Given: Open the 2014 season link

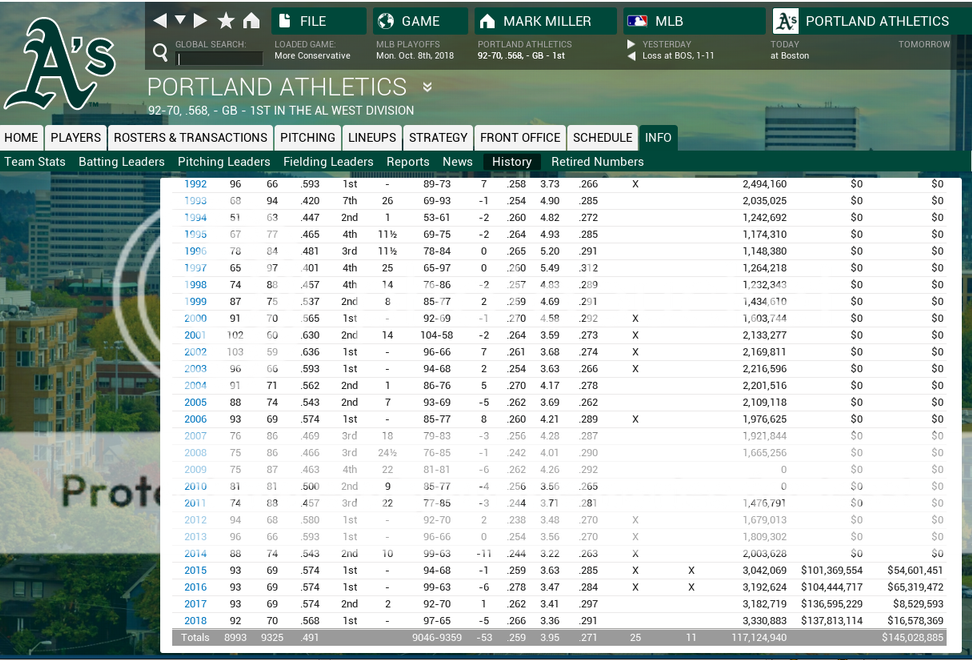Looking at the screenshot, I should coord(195,553).
